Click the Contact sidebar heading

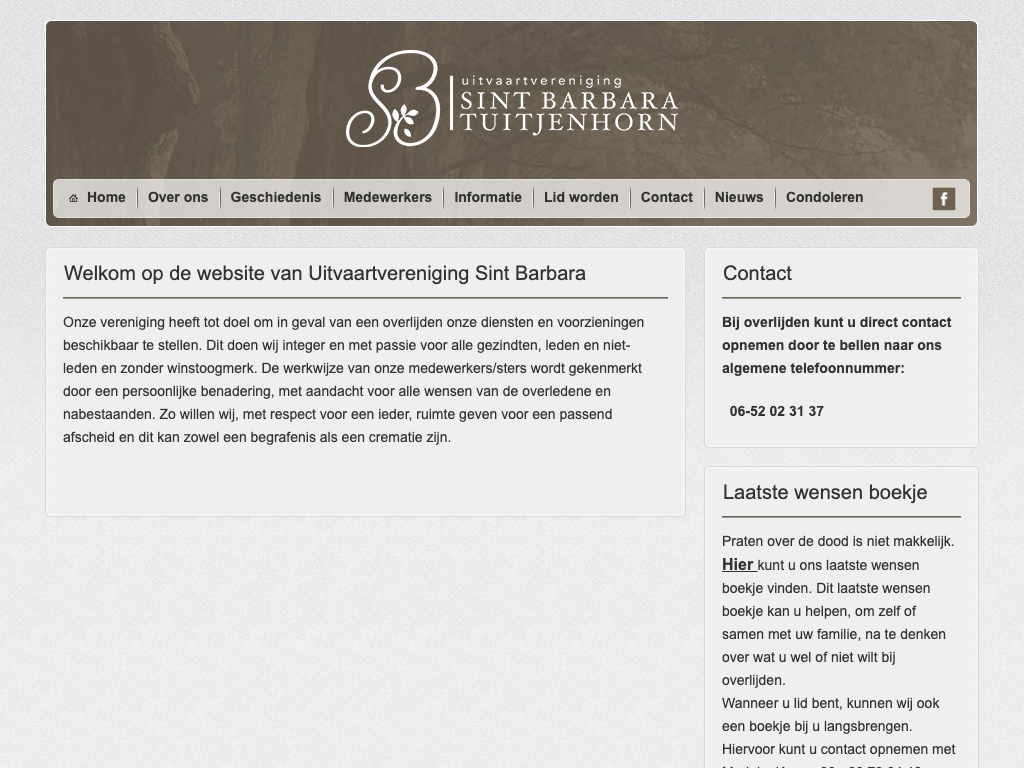757,273
